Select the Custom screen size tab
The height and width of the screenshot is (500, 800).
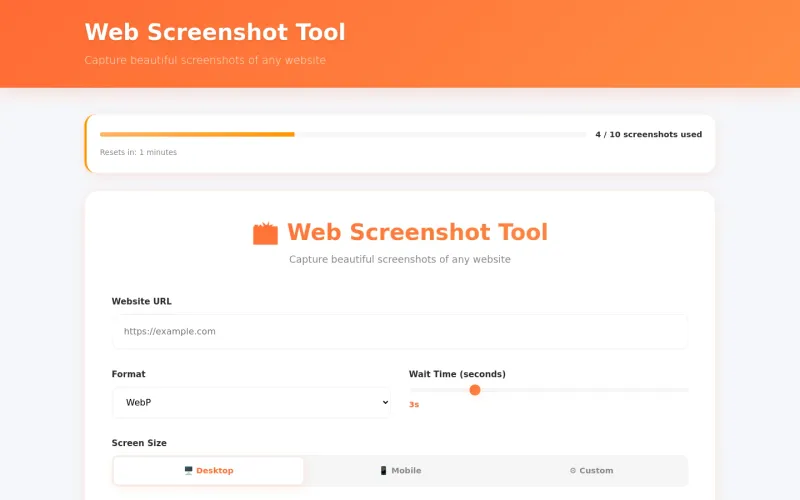point(591,470)
